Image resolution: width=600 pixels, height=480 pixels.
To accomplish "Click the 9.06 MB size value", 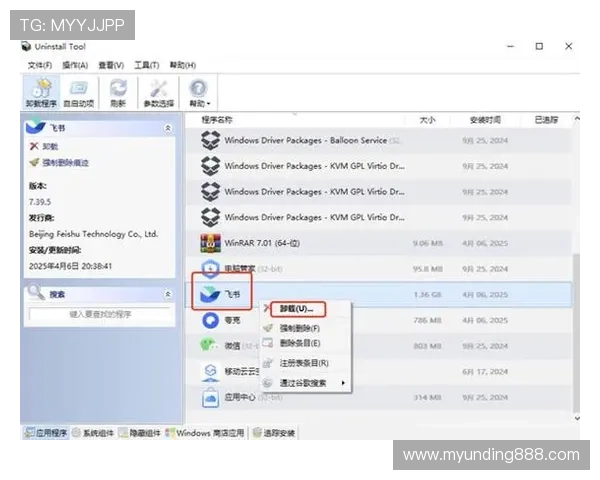I will coord(428,243).
